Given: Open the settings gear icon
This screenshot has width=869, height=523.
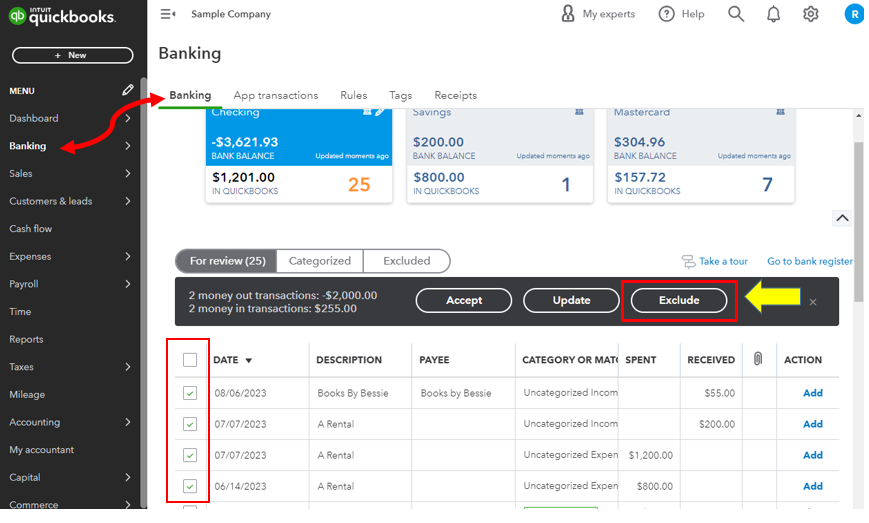Looking at the screenshot, I should pyautogui.click(x=811, y=14).
